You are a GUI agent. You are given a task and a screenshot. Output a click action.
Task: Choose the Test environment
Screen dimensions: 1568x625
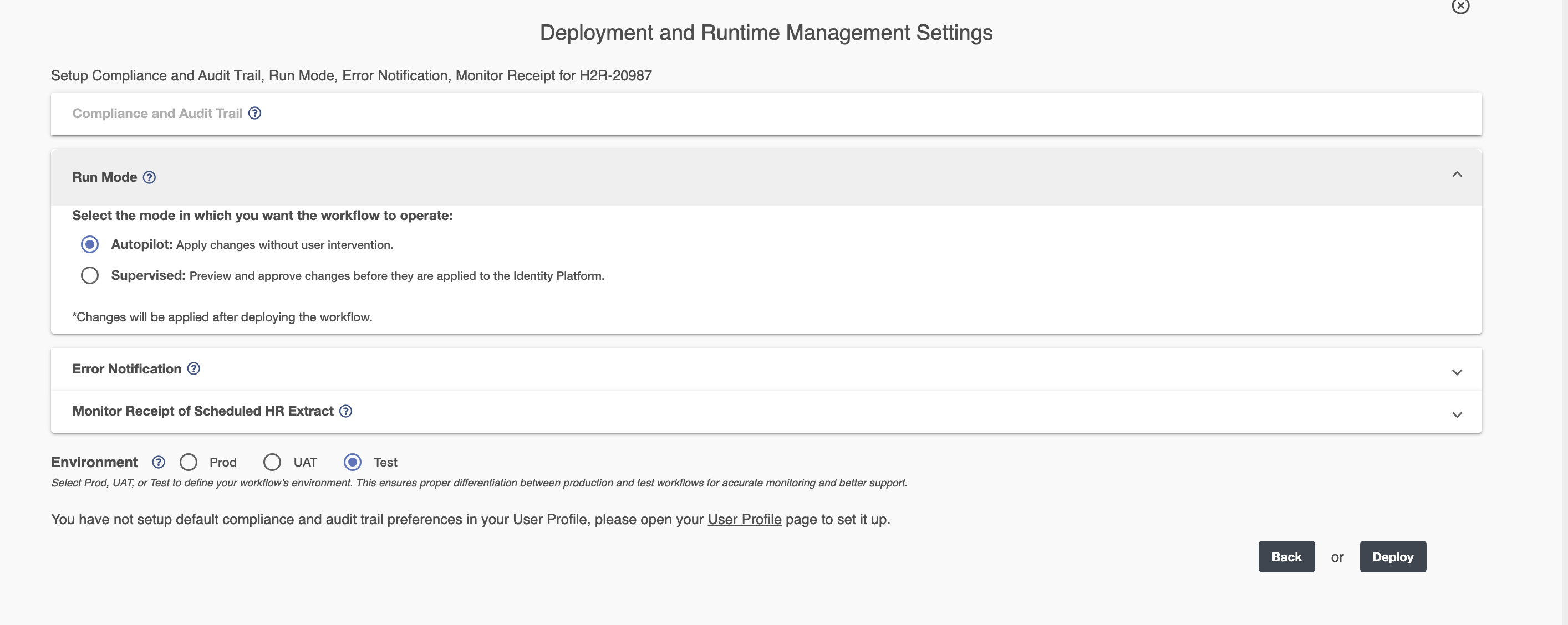(353, 463)
